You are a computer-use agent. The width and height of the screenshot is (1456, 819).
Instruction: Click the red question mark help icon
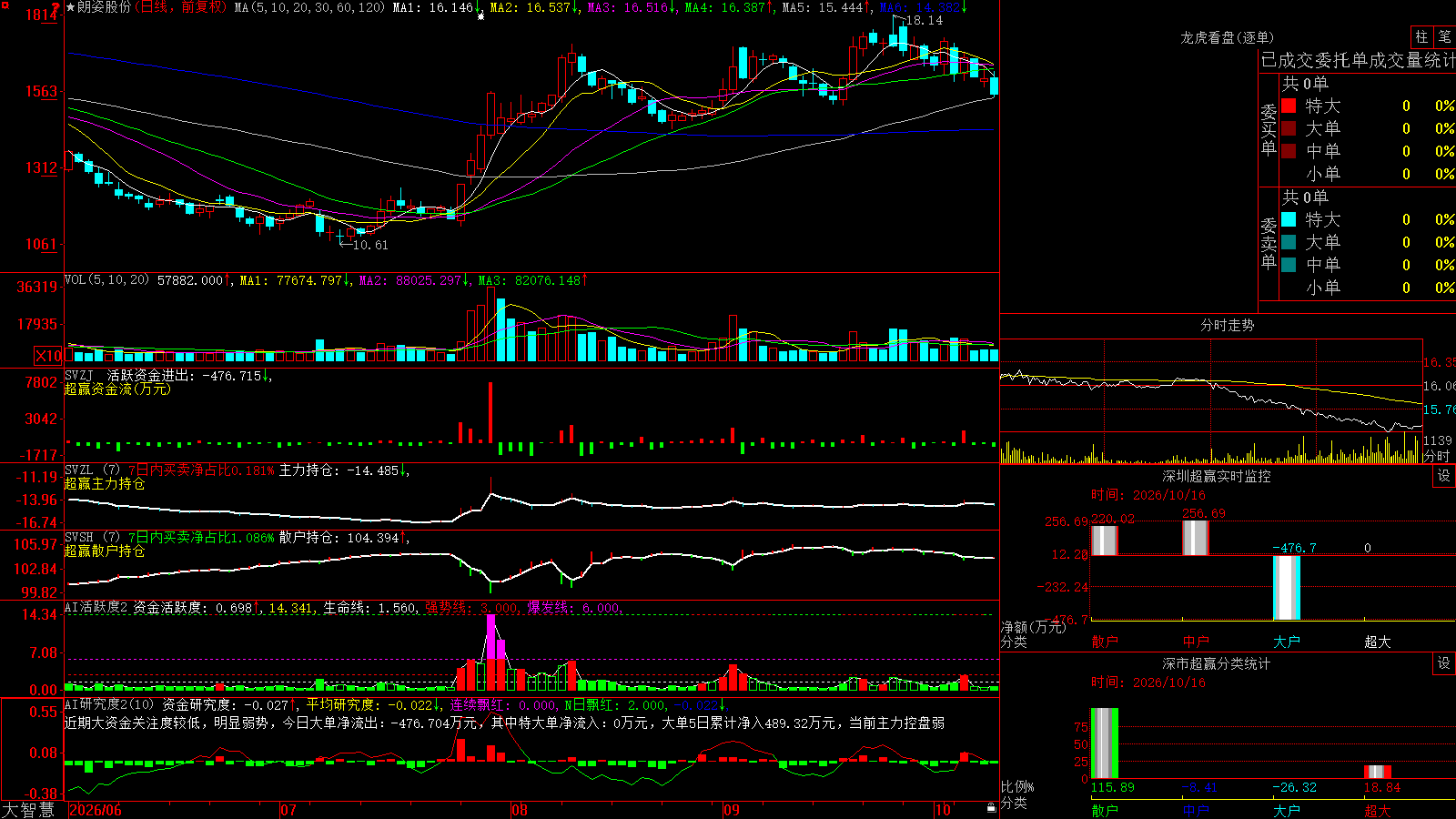point(56,7)
